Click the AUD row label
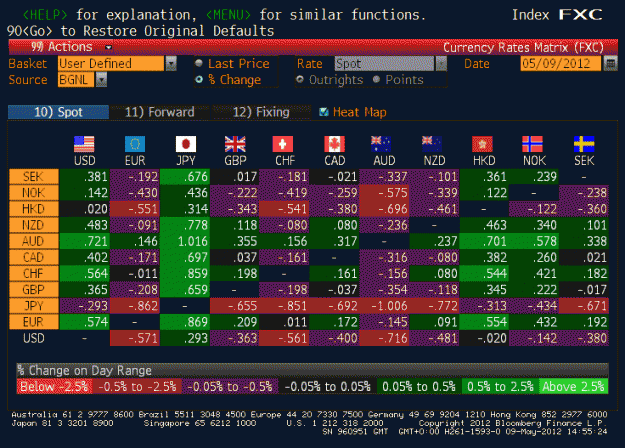625x448 pixels. coord(33,241)
